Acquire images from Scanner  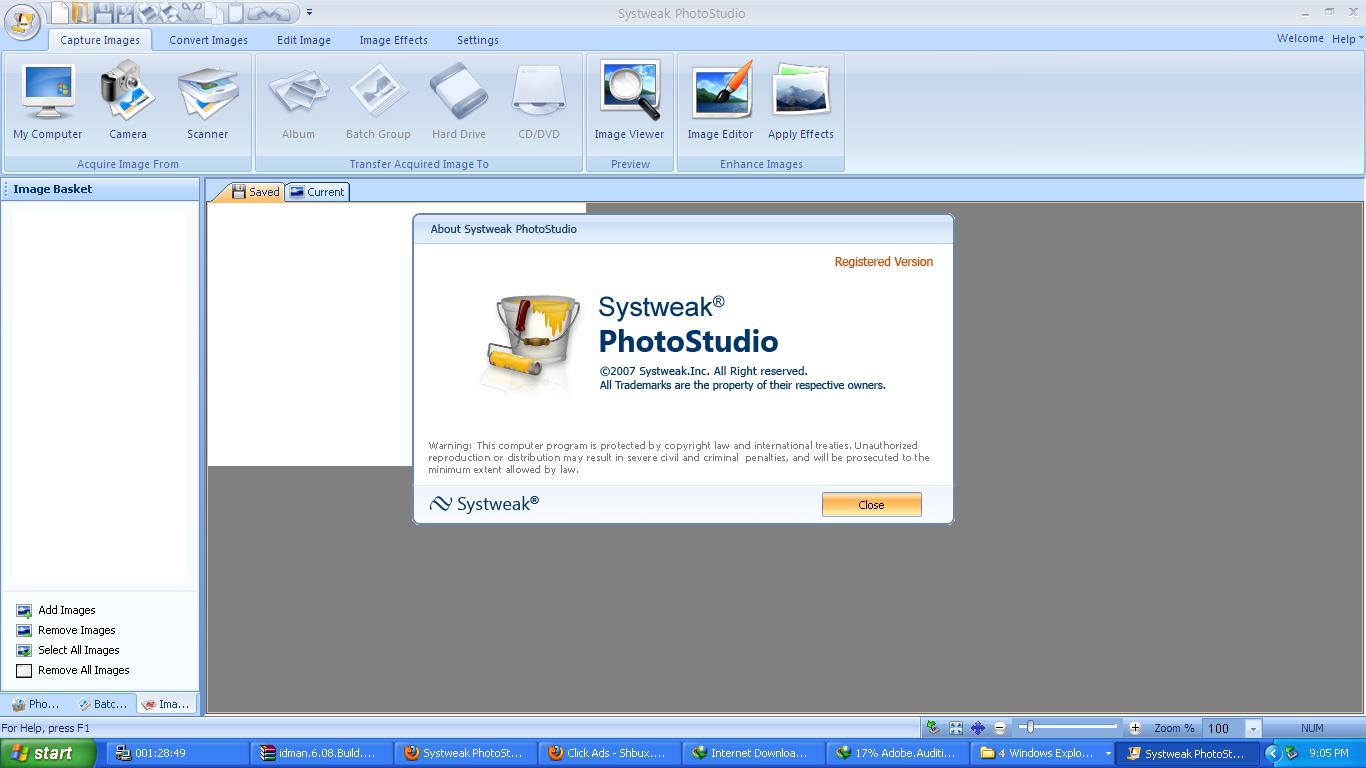tap(208, 101)
